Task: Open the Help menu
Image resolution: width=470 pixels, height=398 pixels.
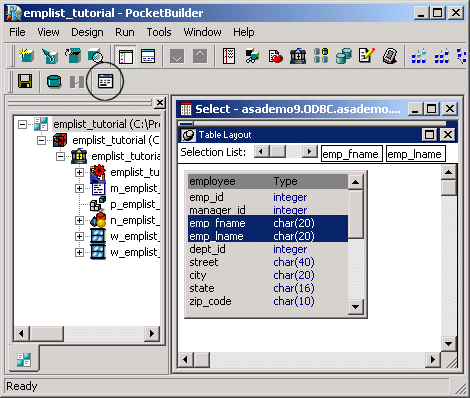Action: pyautogui.click(x=244, y=32)
